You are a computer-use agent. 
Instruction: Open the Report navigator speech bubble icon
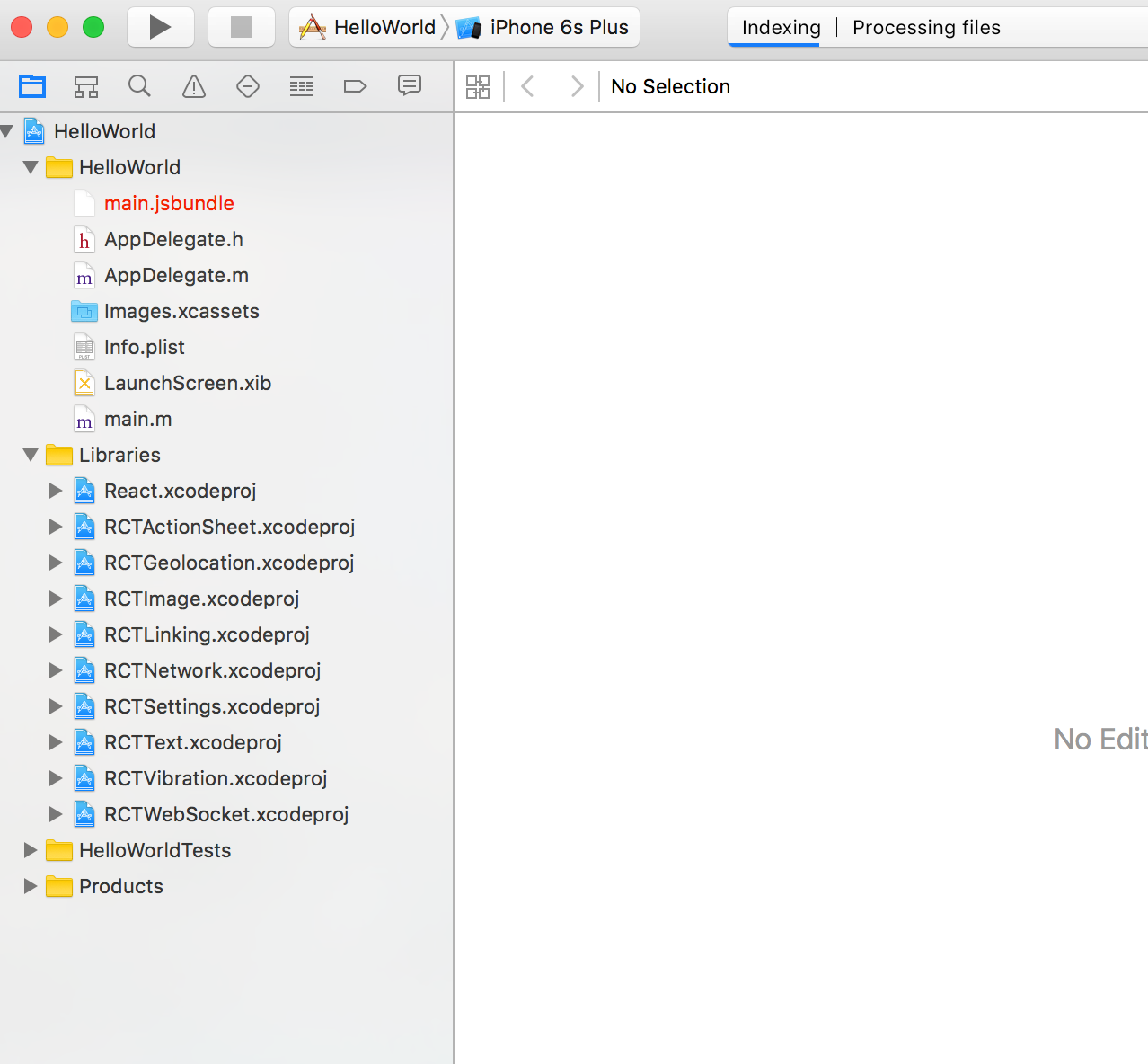tap(410, 86)
